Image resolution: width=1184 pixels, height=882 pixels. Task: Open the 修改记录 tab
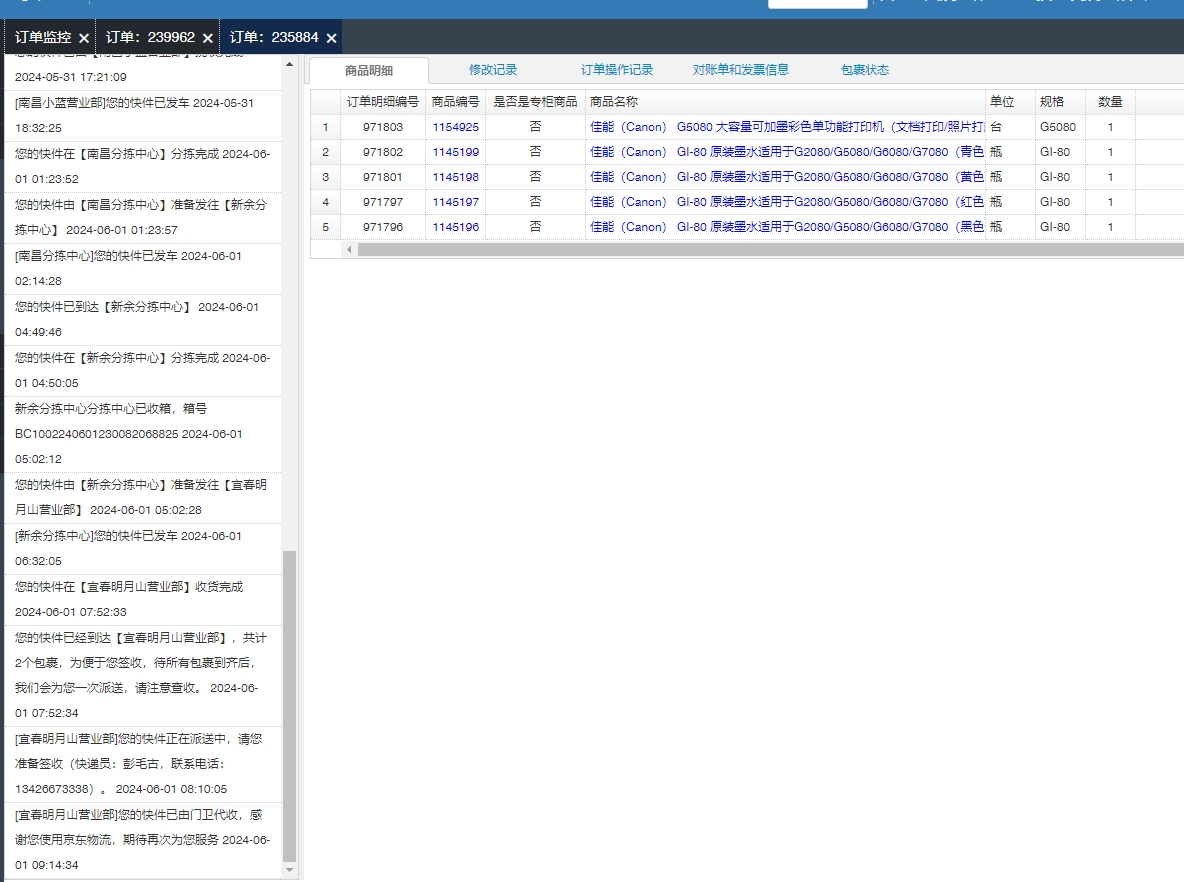pos(492,69)
